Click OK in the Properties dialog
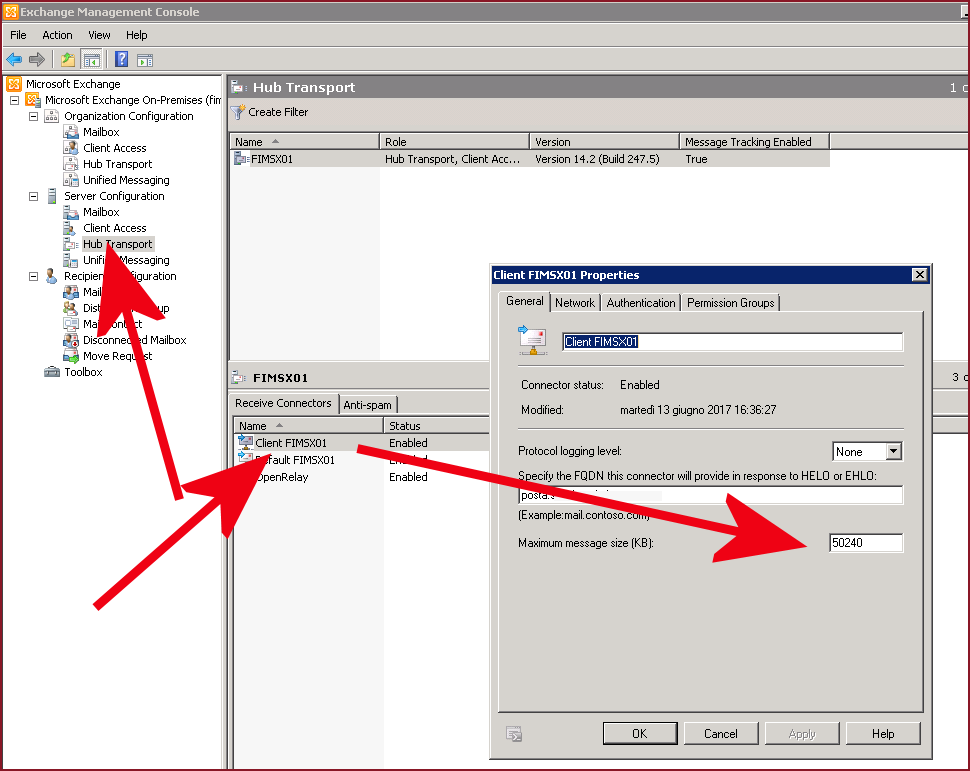 tap(640, 733)
